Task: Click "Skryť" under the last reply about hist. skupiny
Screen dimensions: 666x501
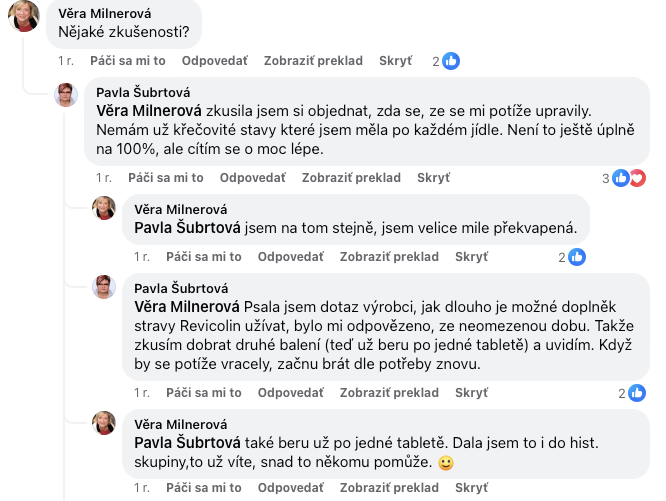Action: pos(471,488)
